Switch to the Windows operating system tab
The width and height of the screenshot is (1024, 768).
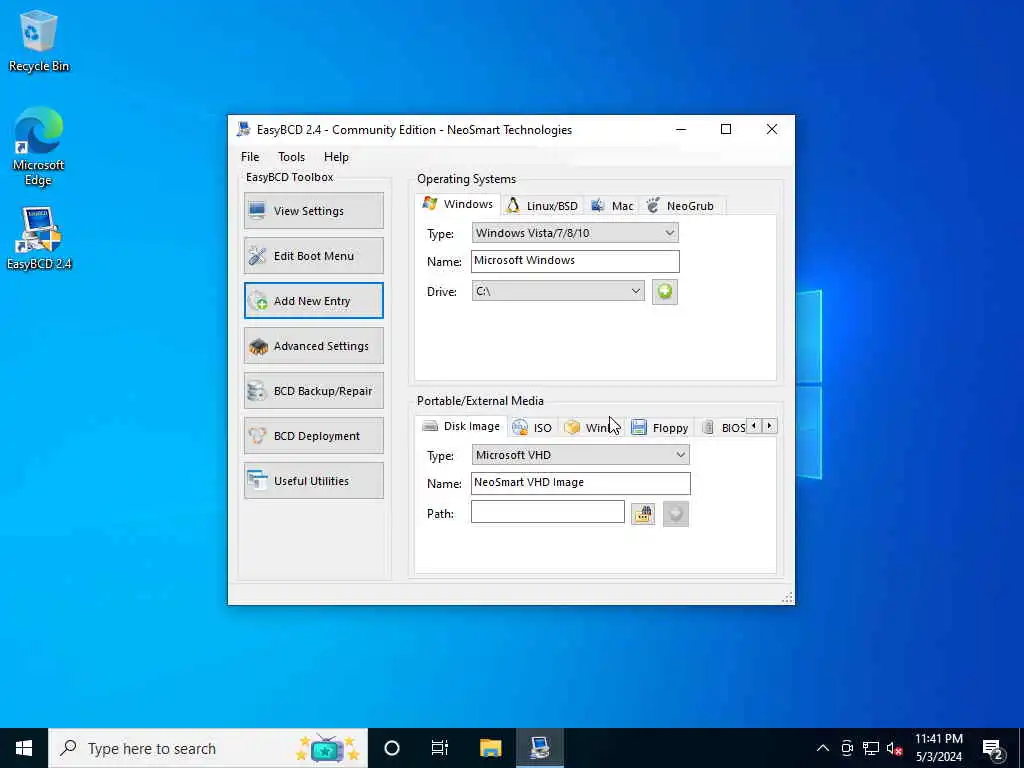pos(458,204)
